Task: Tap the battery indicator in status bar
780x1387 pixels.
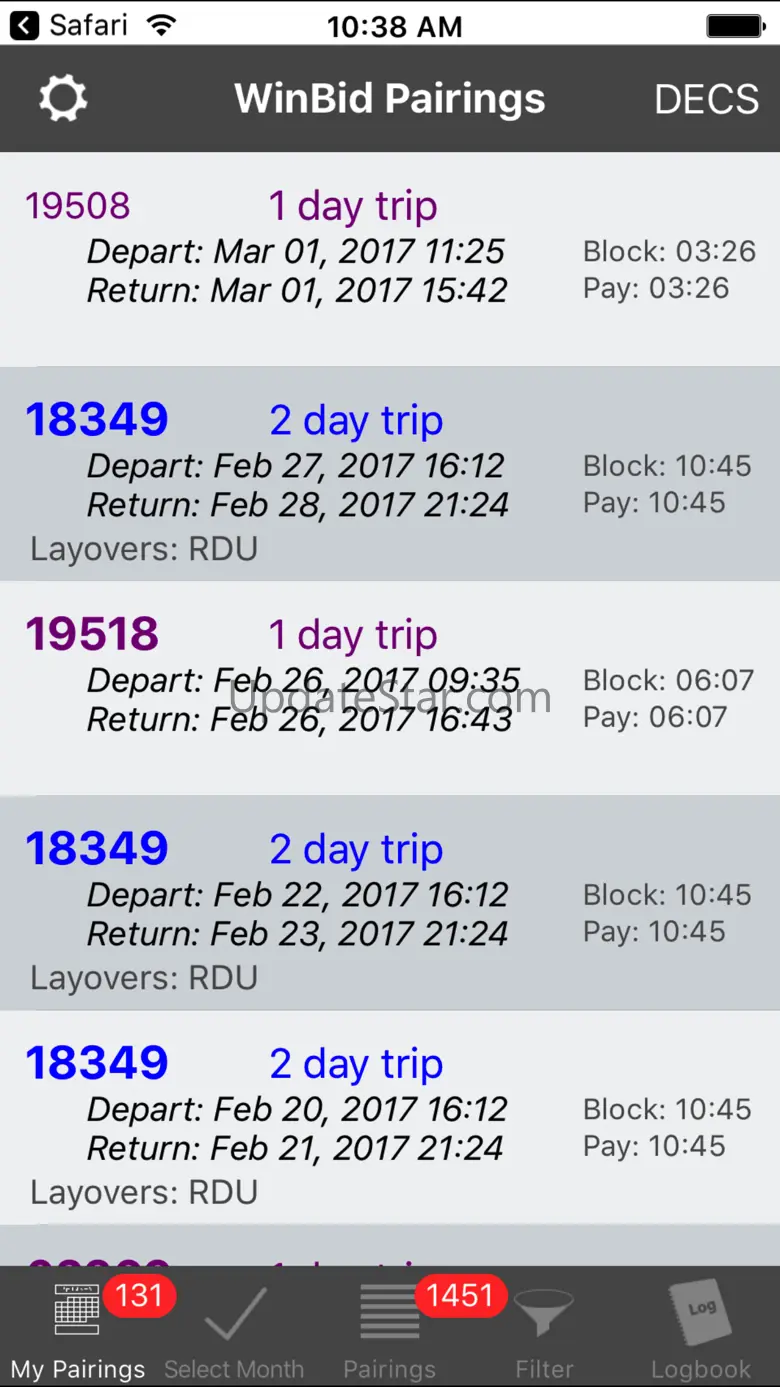Action: pos(736,26)
